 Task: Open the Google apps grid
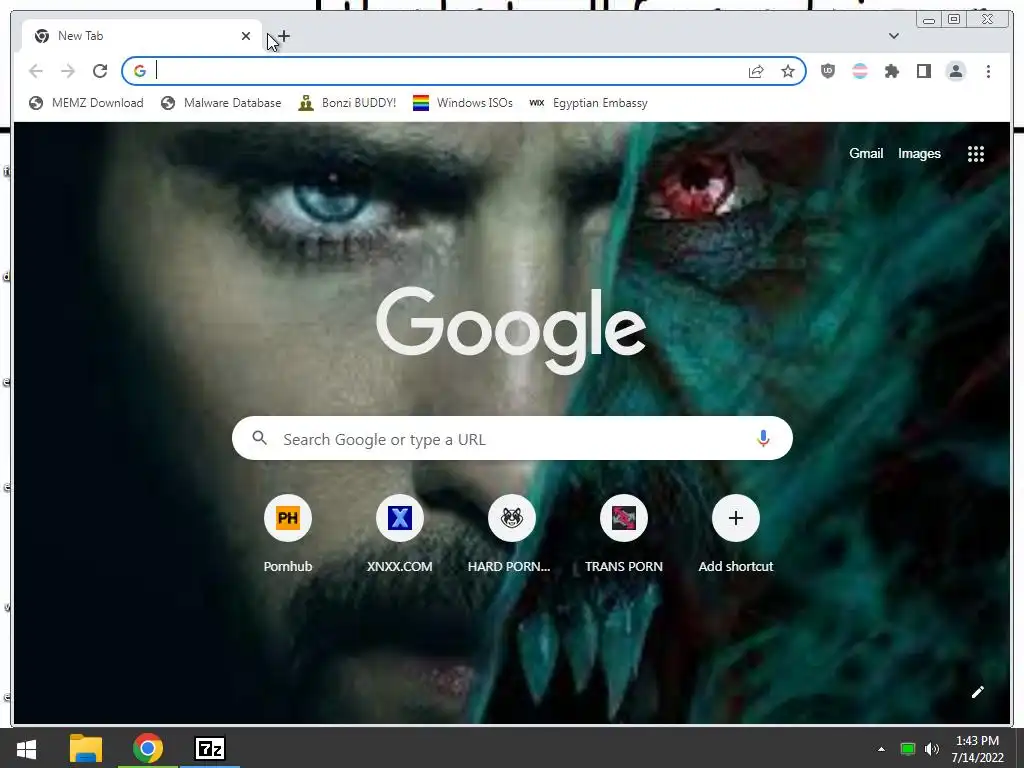click(x=976, y=154)
